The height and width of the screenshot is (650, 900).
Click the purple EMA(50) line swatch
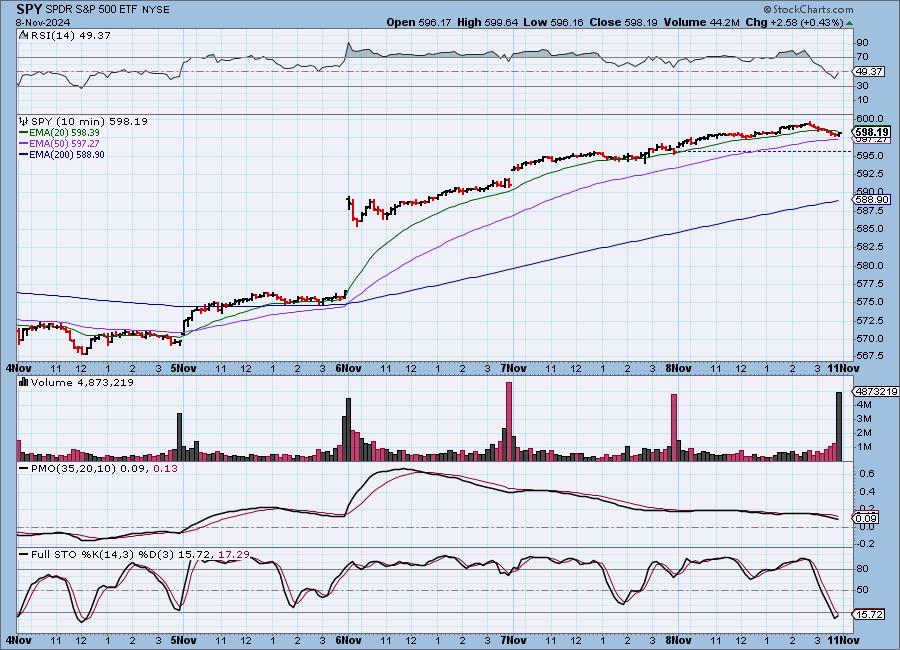point(24,144)
